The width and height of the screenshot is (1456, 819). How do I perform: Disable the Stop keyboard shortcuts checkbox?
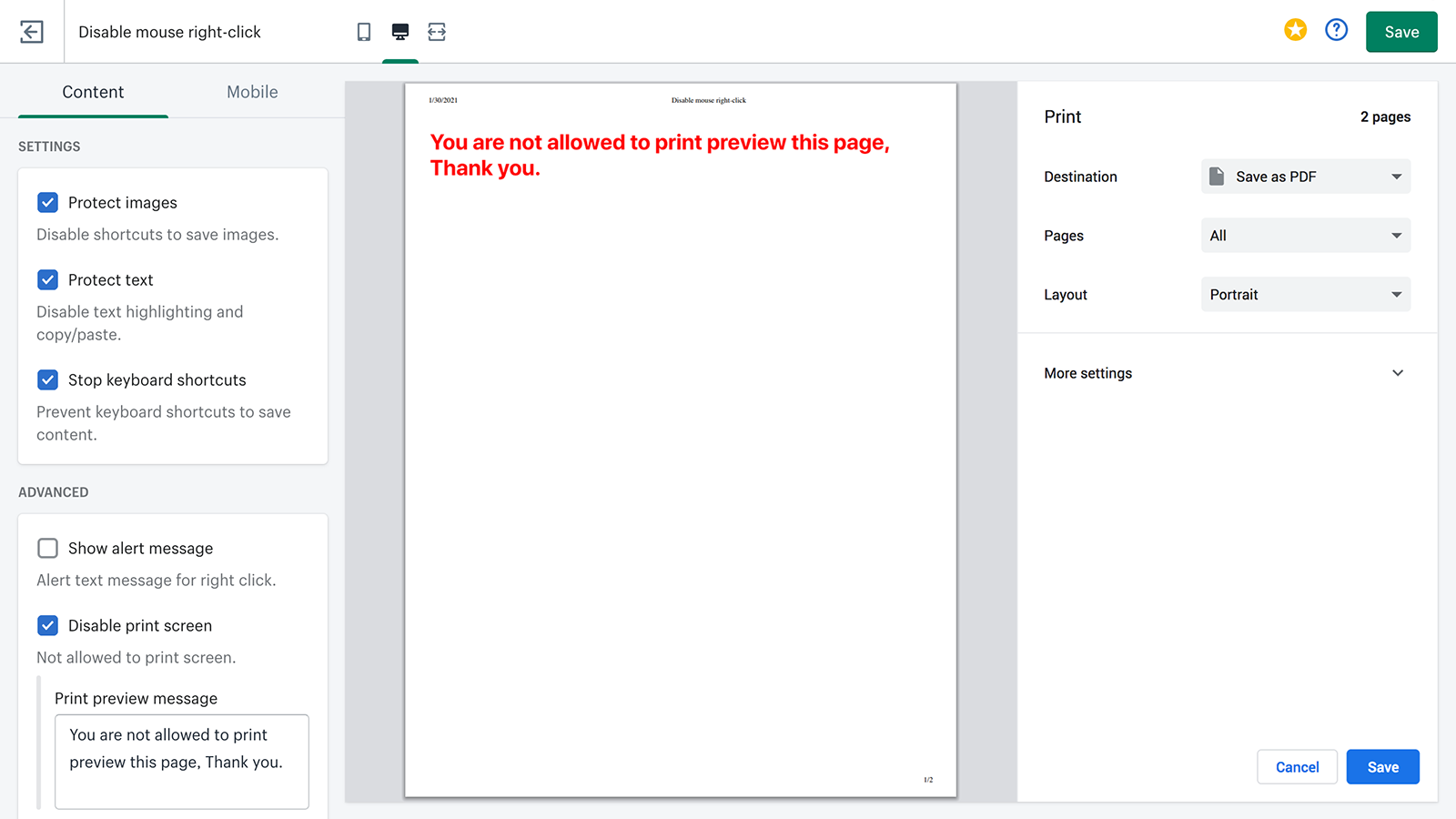tap(48, 379)
